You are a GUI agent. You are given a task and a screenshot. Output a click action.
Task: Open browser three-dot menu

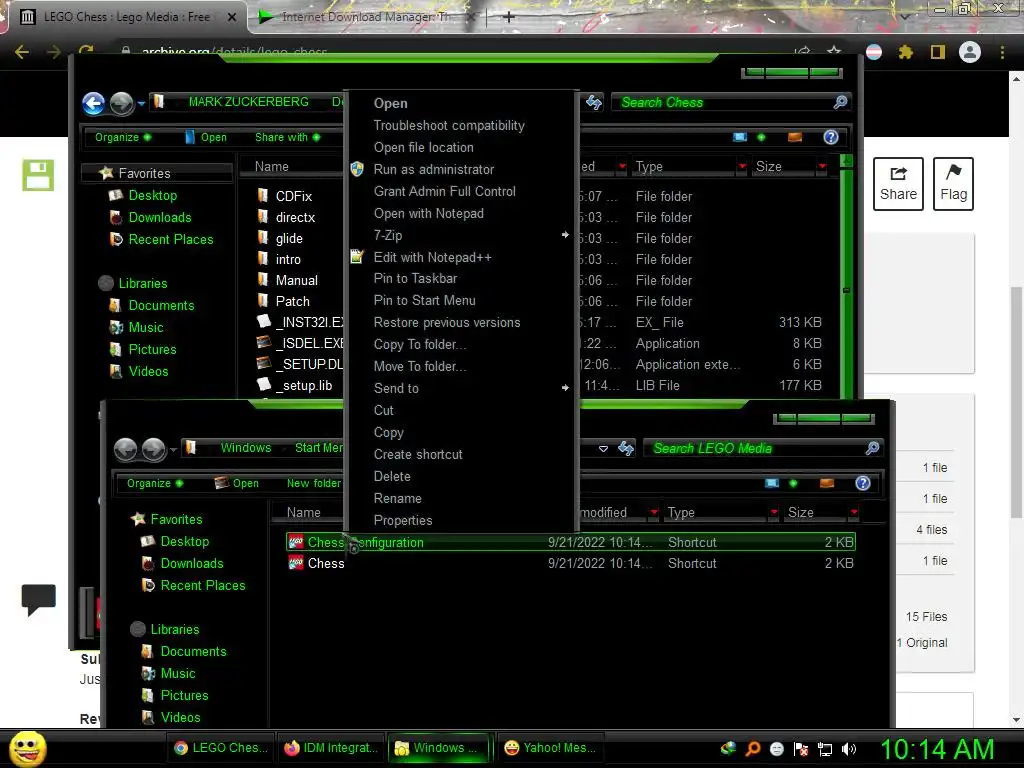pos(1002,52)
